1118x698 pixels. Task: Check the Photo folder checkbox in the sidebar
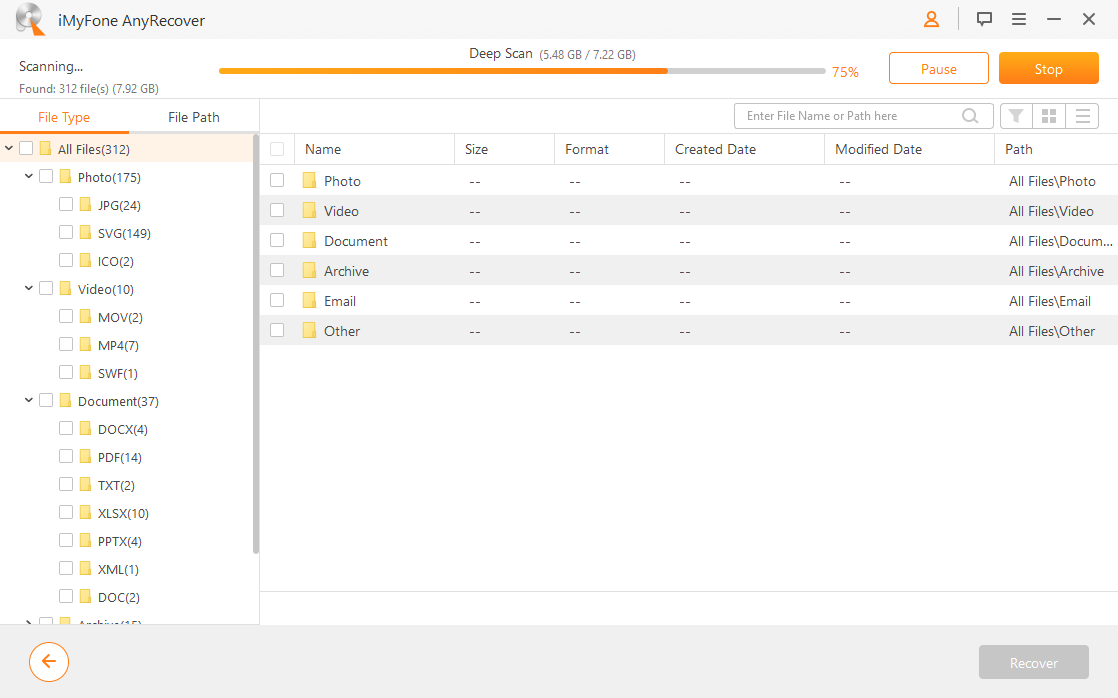point(46,176)
